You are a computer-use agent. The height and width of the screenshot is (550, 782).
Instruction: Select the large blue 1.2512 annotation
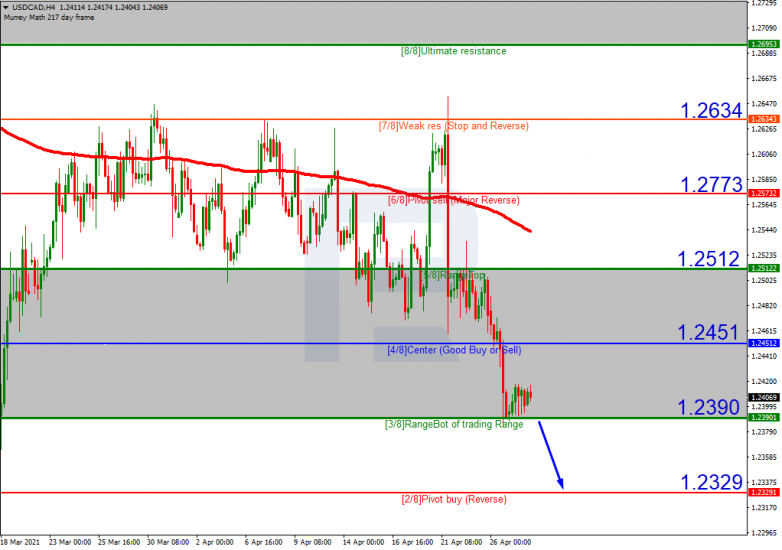click(x=708, y=259)
